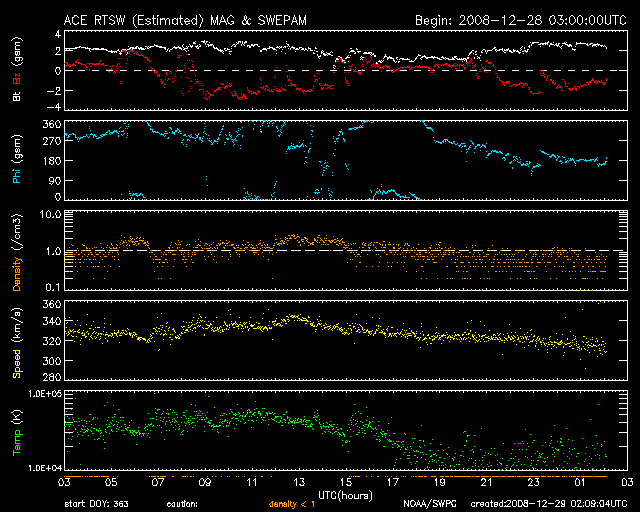Click the orange 'density < 1' legend text
The image size is (640, 512).
coord(292,504)
